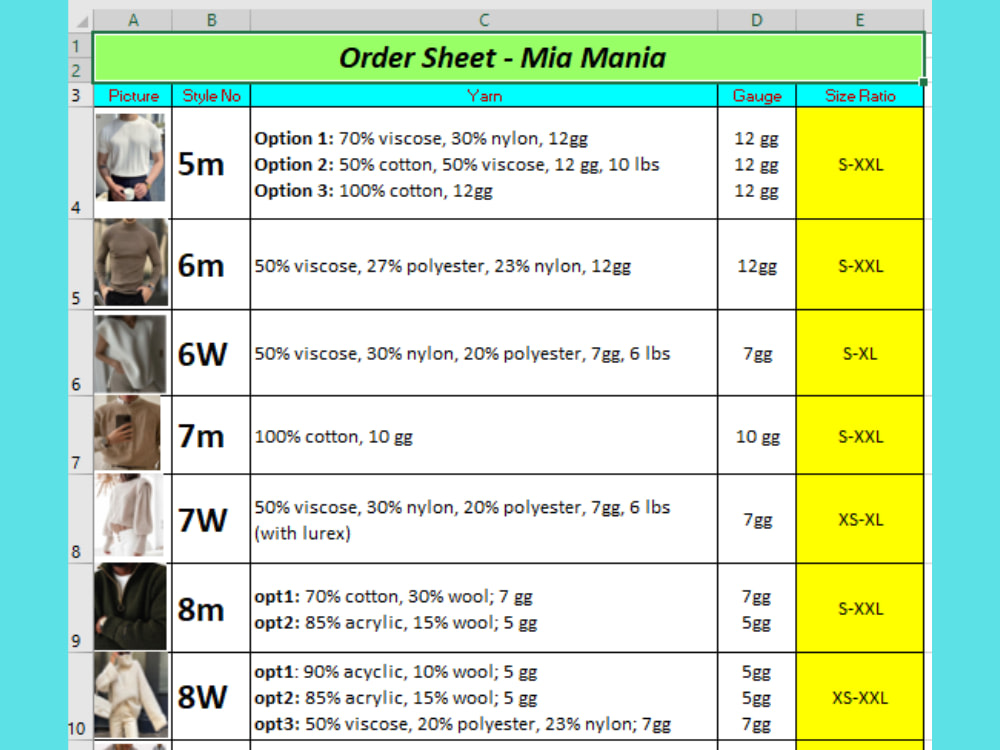This screenshot has width=1000, height=750.
Task: Select column B header
Action: [x=211, y=20]
